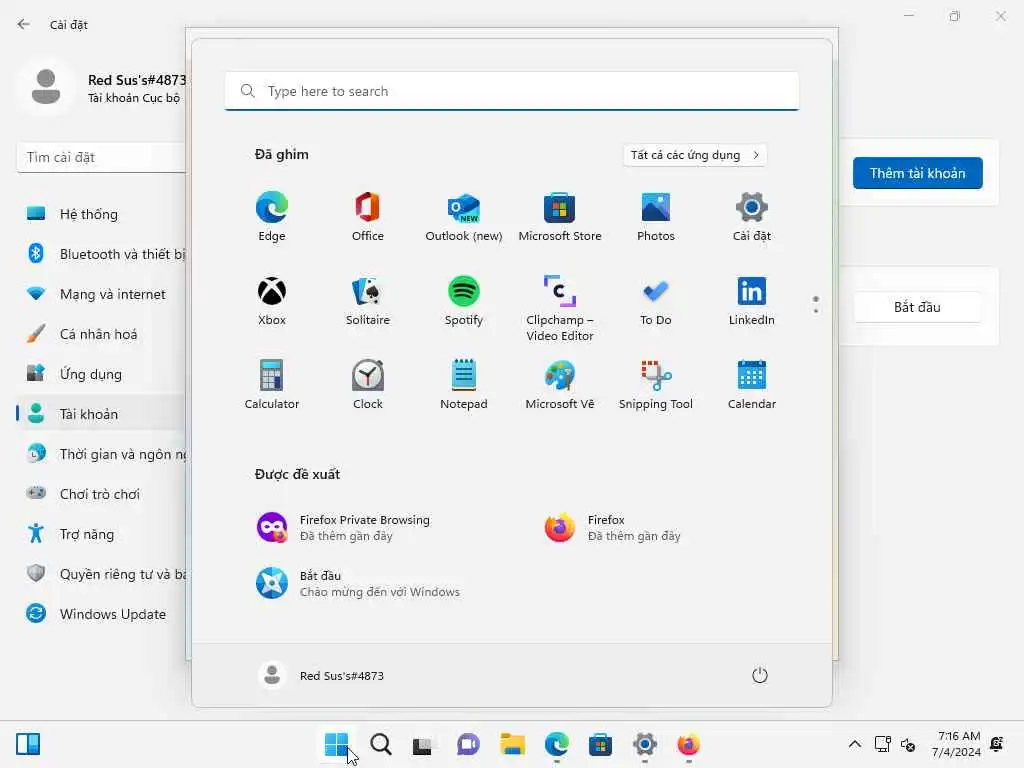Select Mạng và internet category
1024x768 pixels.
click(101, 294)
